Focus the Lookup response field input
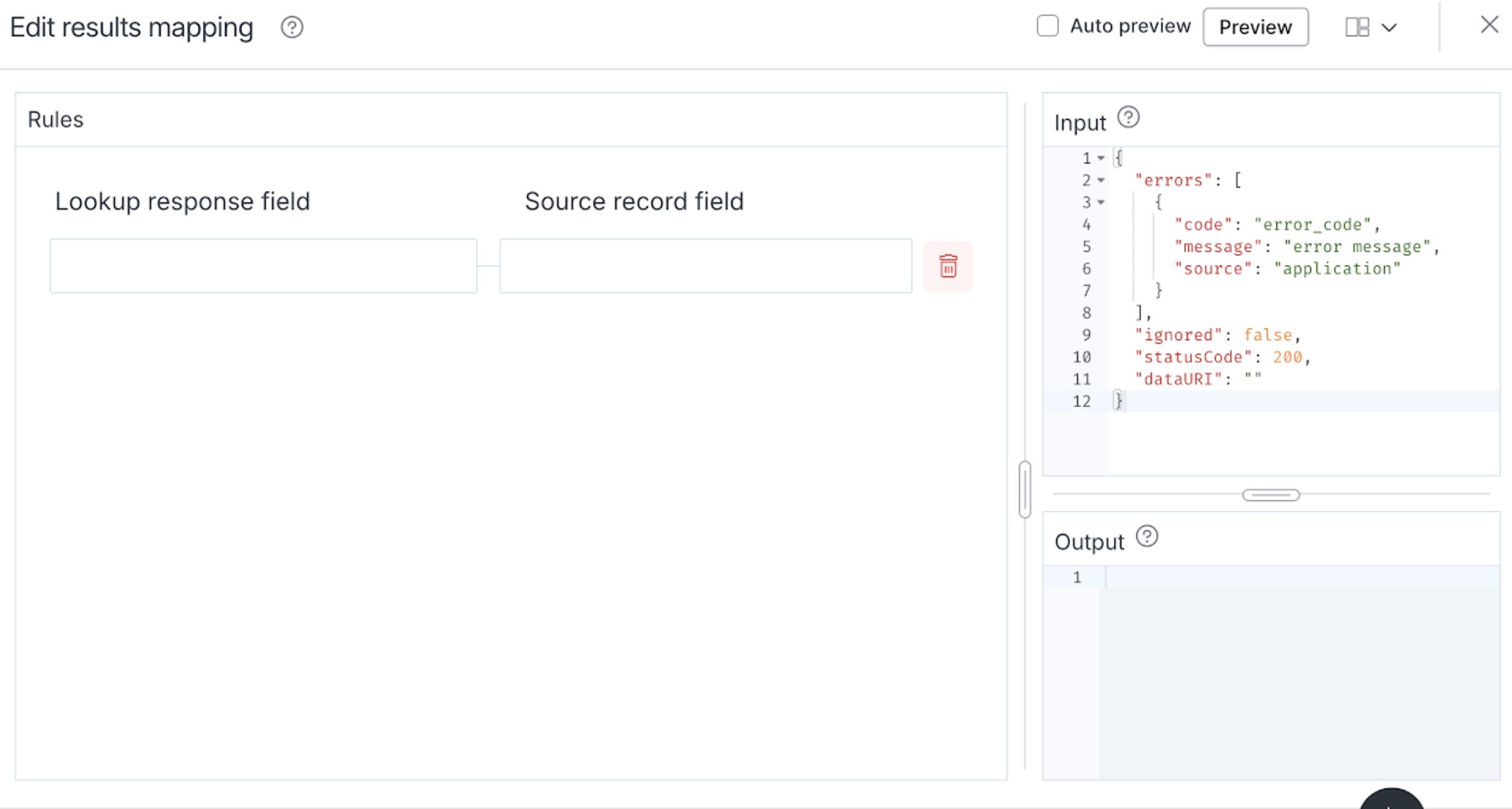Viewport: 1512px width, 809px height. [x=263, y=266]
